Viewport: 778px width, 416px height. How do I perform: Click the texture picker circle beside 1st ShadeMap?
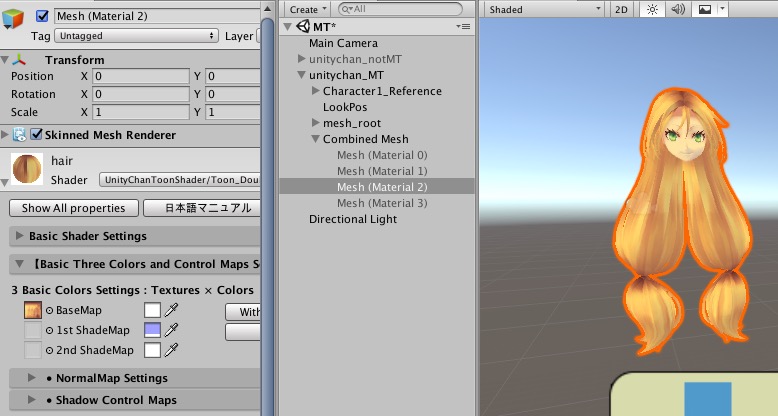[x=50, y=330]
